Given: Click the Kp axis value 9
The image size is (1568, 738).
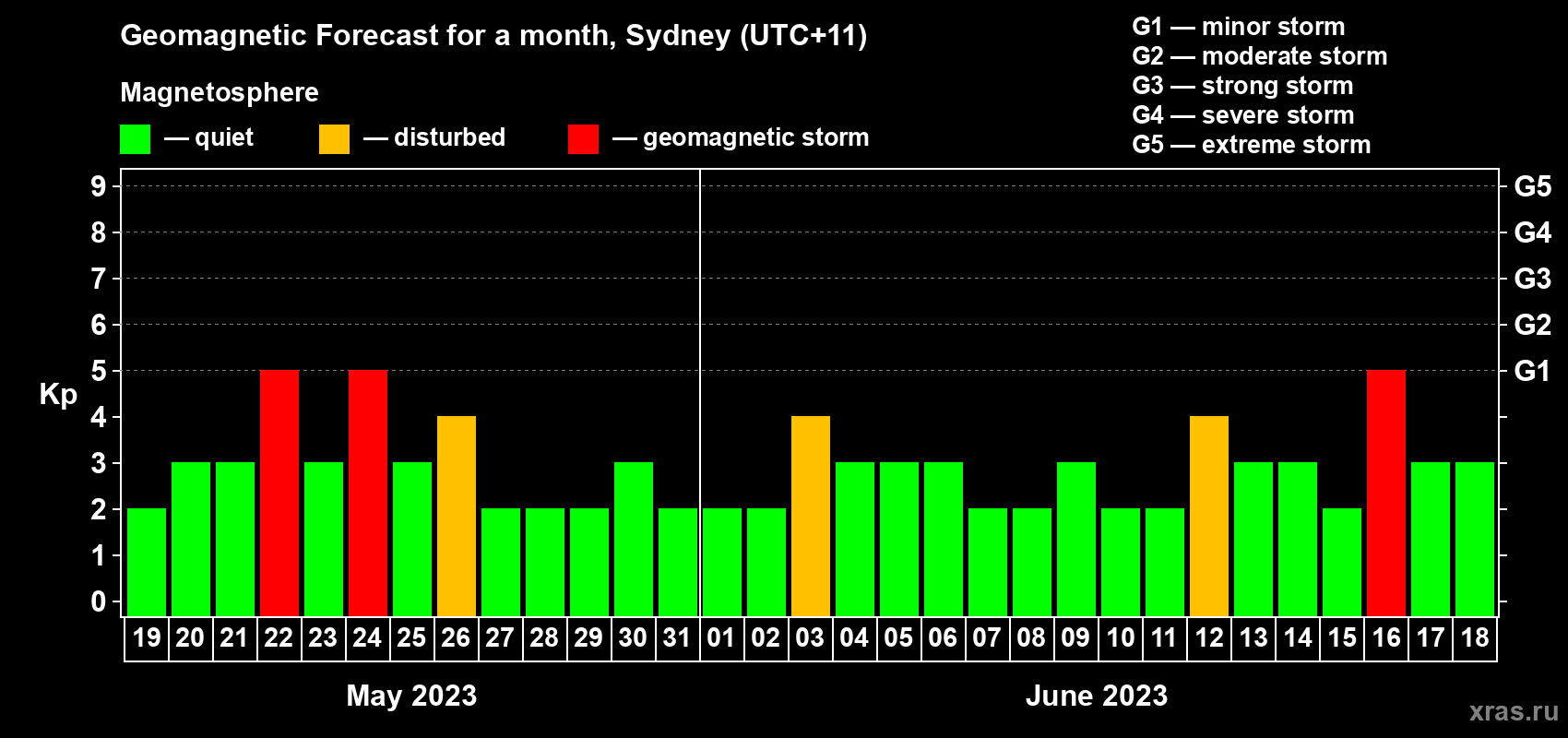Looking at the screenshot, I should click(99, 186).
